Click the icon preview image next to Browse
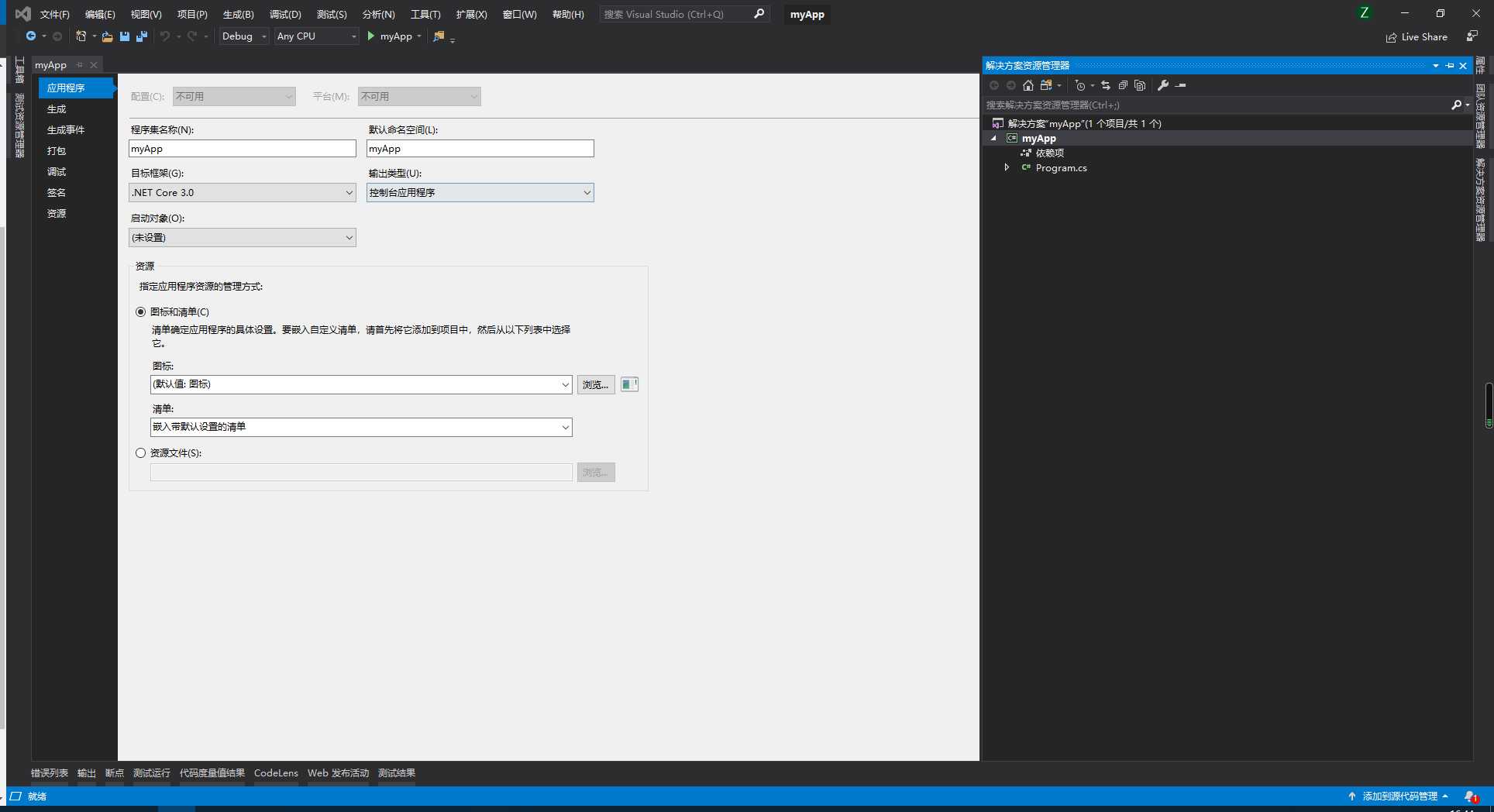Screen dimensions: 1494x812 pos(629,384)
